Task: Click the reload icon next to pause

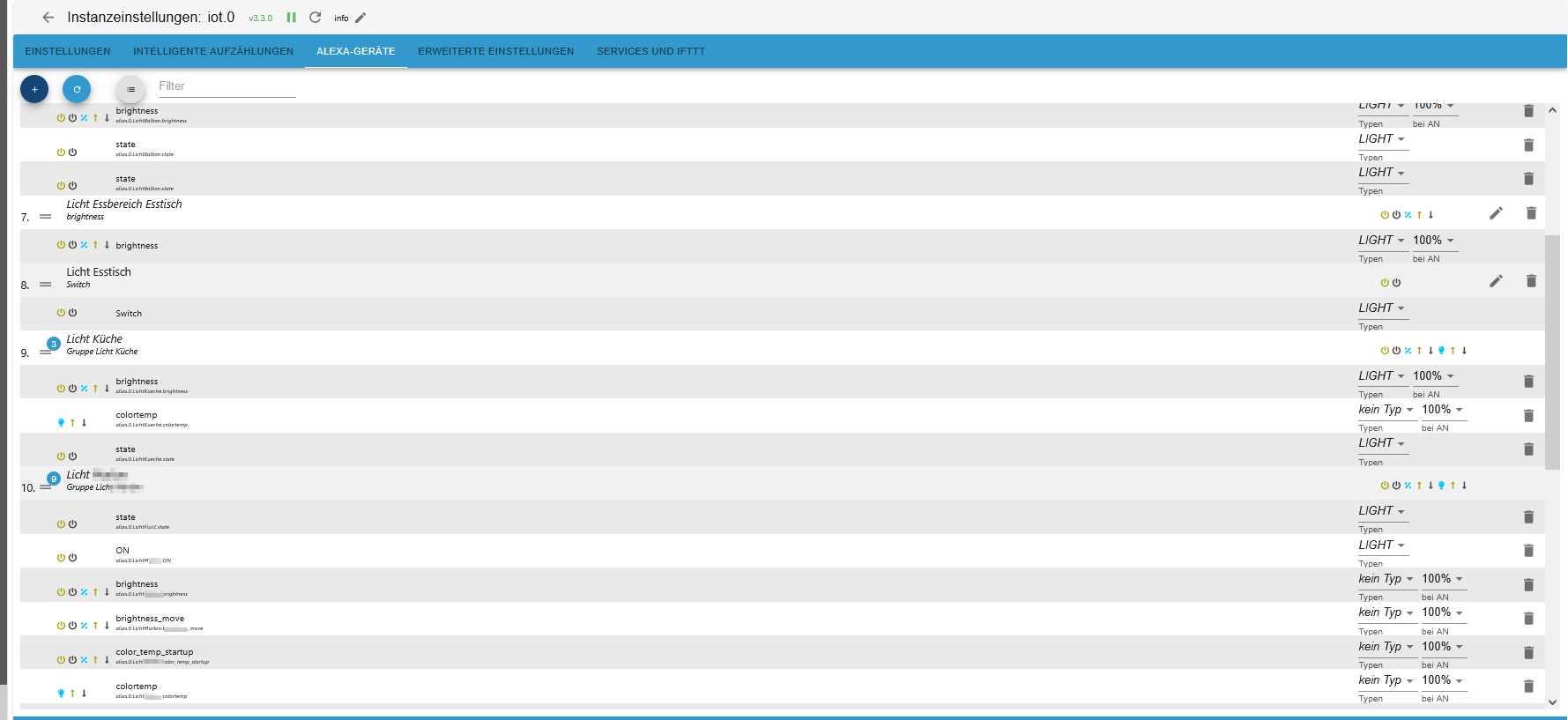Action: coord(315,18)
